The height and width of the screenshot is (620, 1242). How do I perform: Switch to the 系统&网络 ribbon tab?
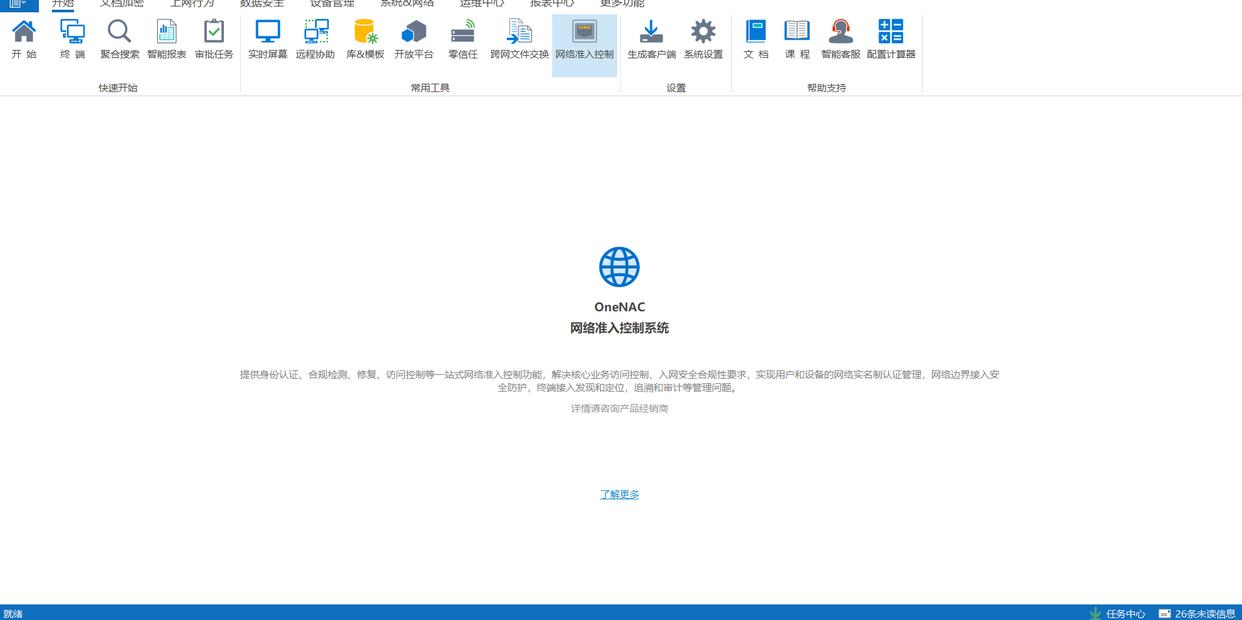(407, 4)
